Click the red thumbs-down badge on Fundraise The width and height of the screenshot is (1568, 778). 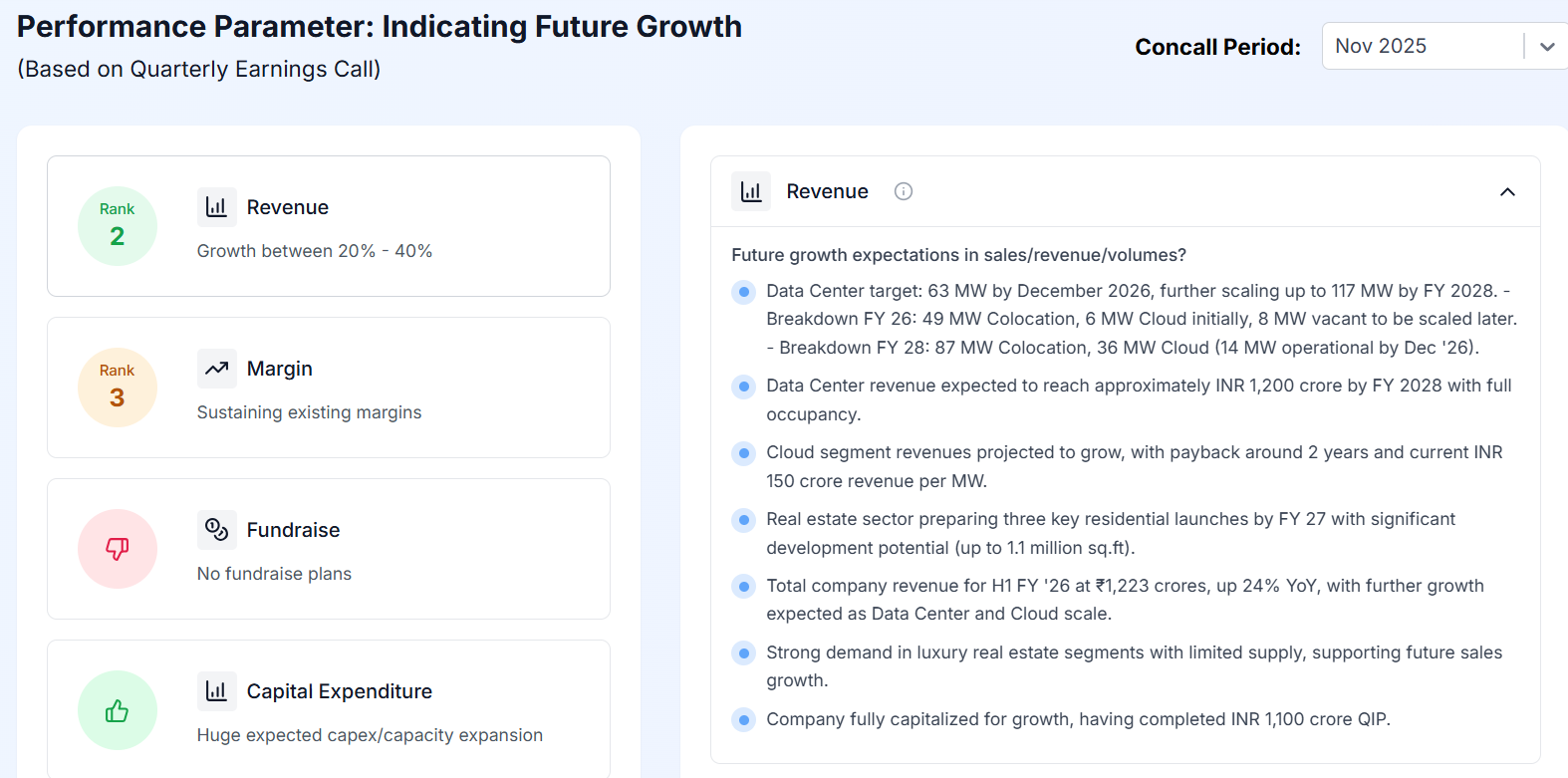click(x=118, y=549)
